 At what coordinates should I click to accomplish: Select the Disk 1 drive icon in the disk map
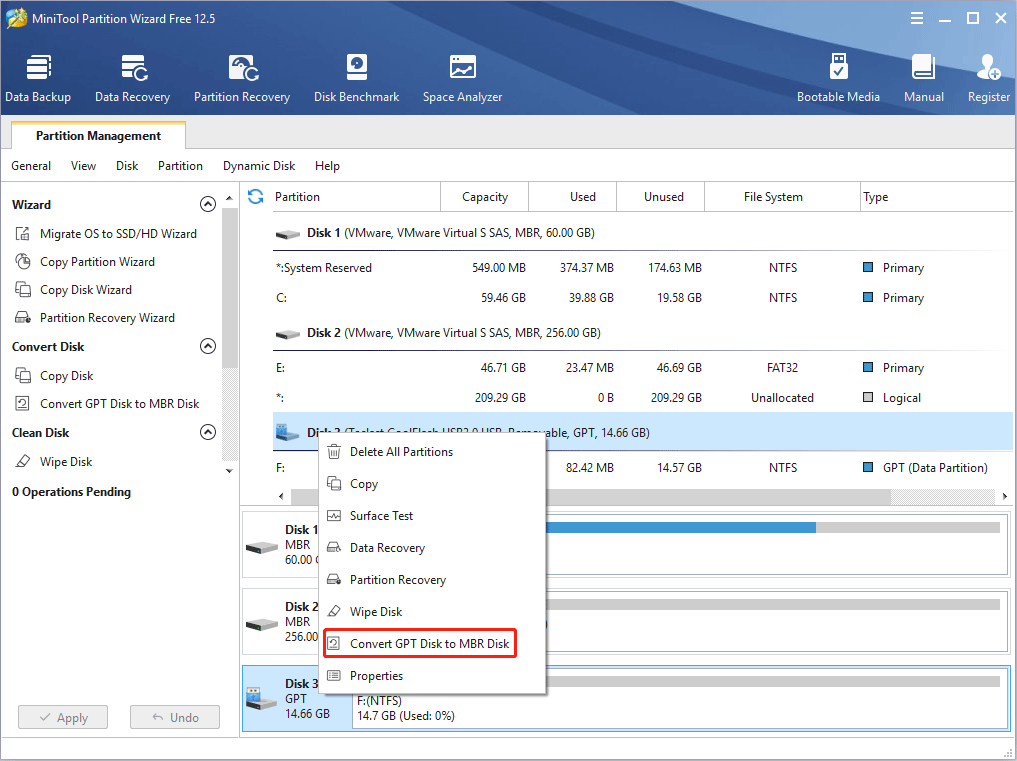(x=262, y=547)
